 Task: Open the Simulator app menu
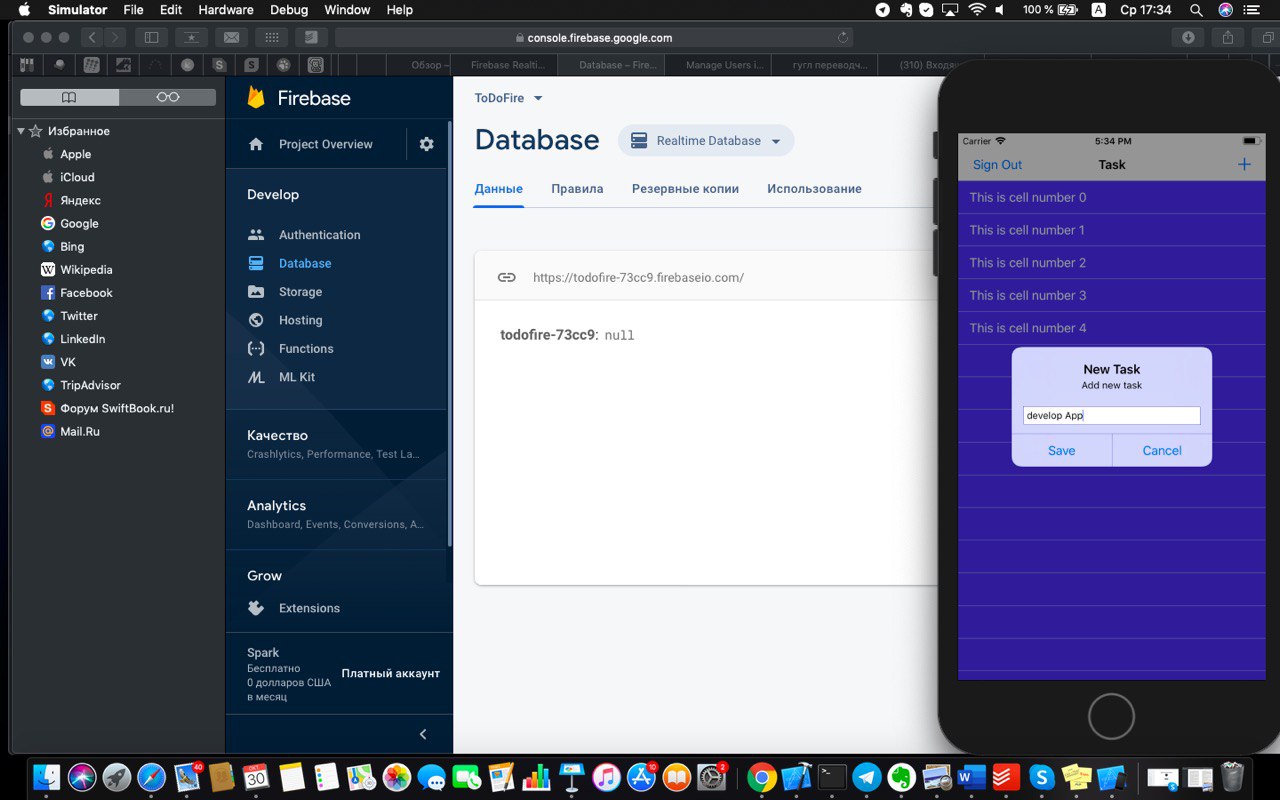(x=77, y=10)
